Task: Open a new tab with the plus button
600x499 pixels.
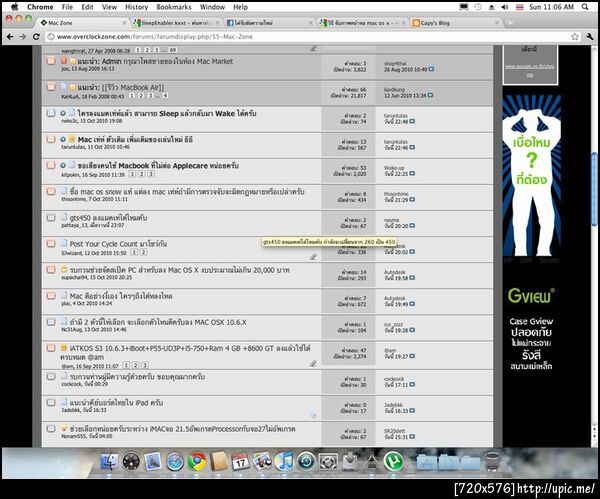Action: pos(509,23)
